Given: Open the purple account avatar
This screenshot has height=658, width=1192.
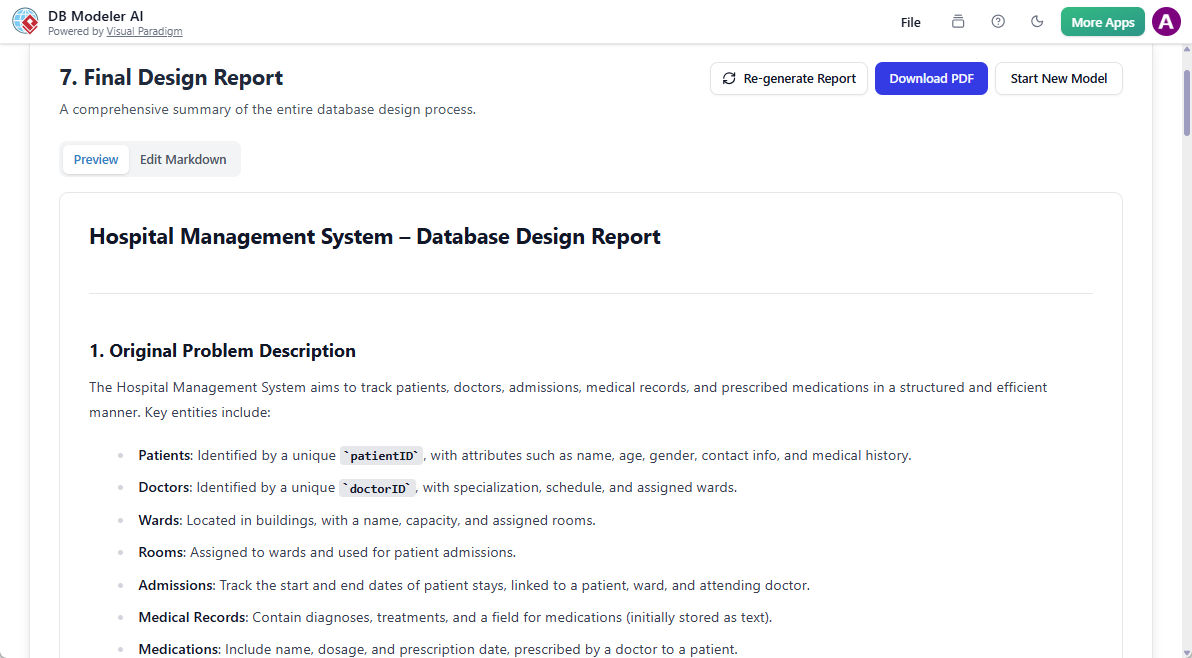Looking at the screenshot, I should tap(1166, 20).
